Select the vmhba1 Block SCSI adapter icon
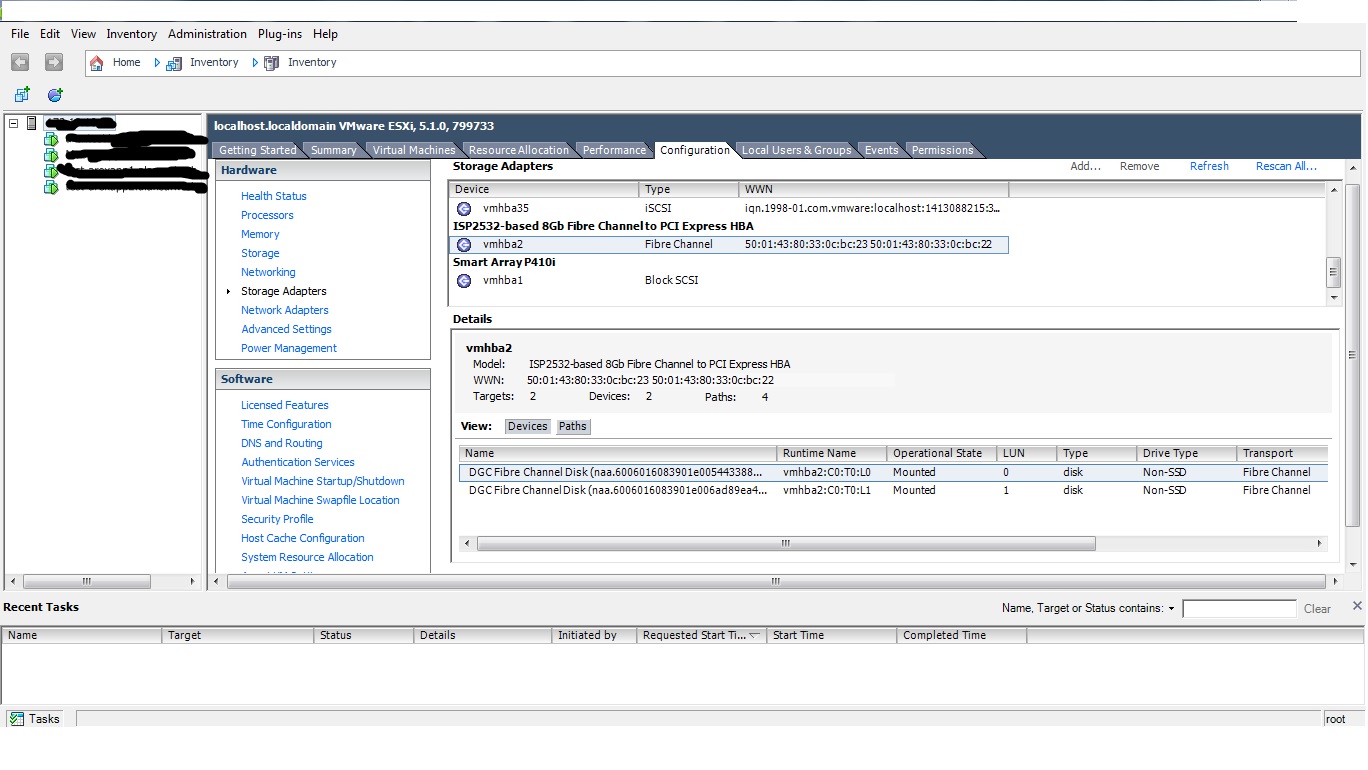Viewport: 1368px width, 770px height. pos(462,280)
